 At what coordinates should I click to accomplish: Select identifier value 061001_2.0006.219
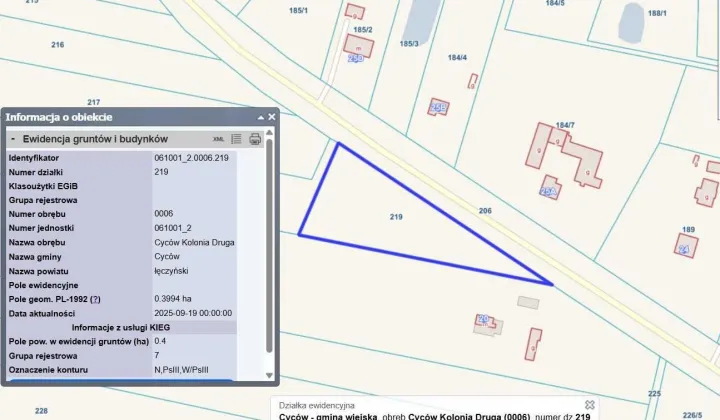click(x=191, y=158)
